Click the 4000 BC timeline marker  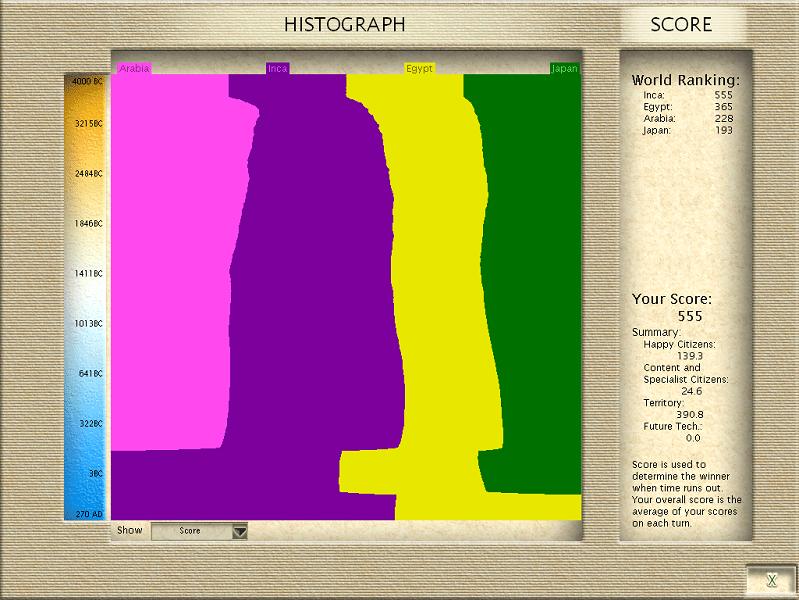87,80
